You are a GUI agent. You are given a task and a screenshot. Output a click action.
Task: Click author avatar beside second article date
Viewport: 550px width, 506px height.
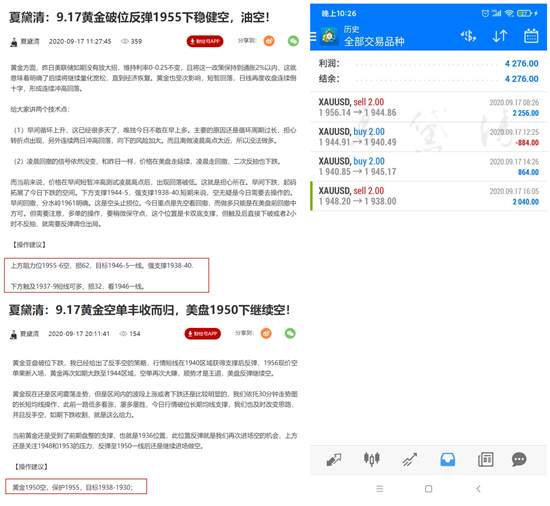[x=13, y=335]
